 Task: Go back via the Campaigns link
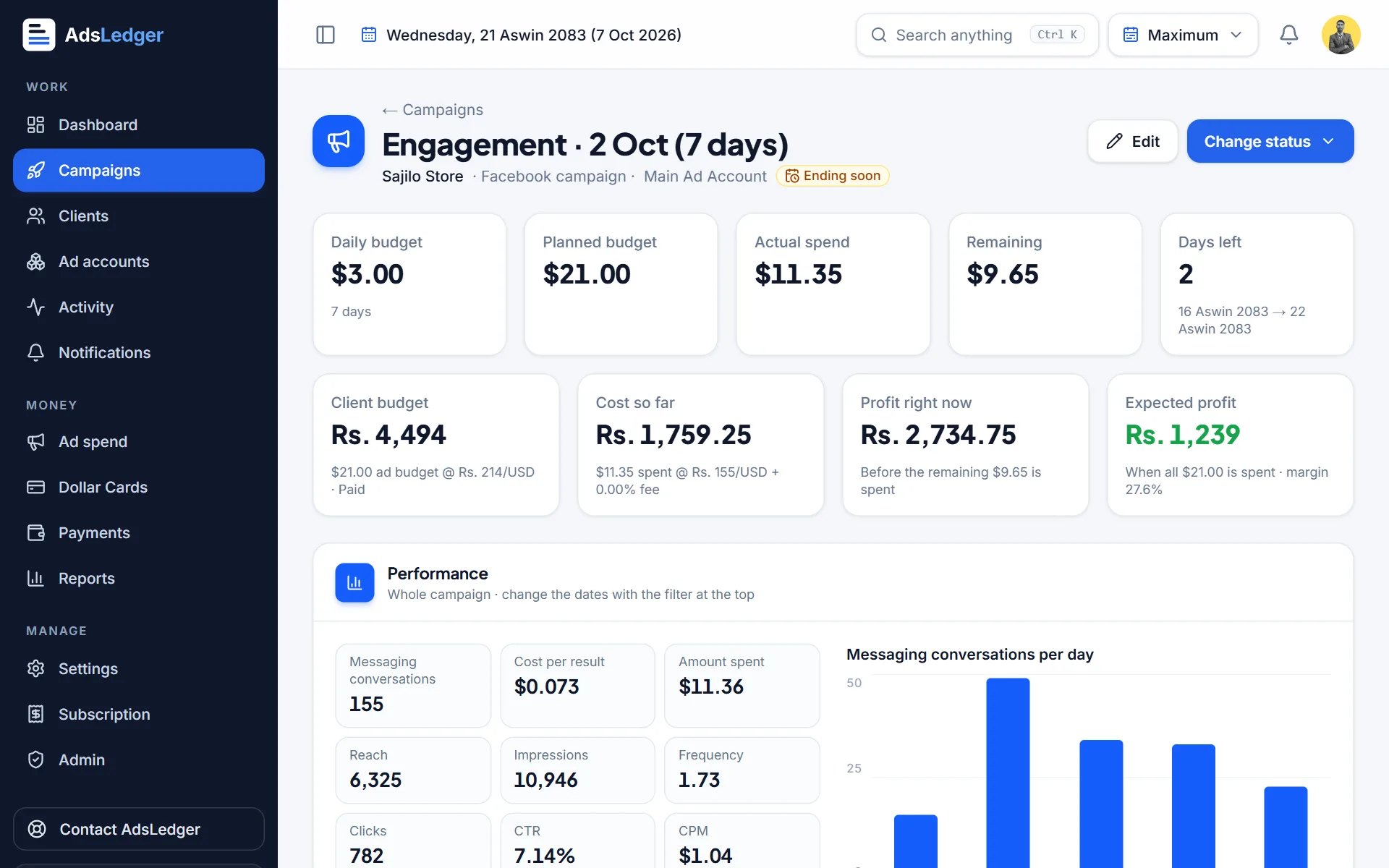click(433, 110)
